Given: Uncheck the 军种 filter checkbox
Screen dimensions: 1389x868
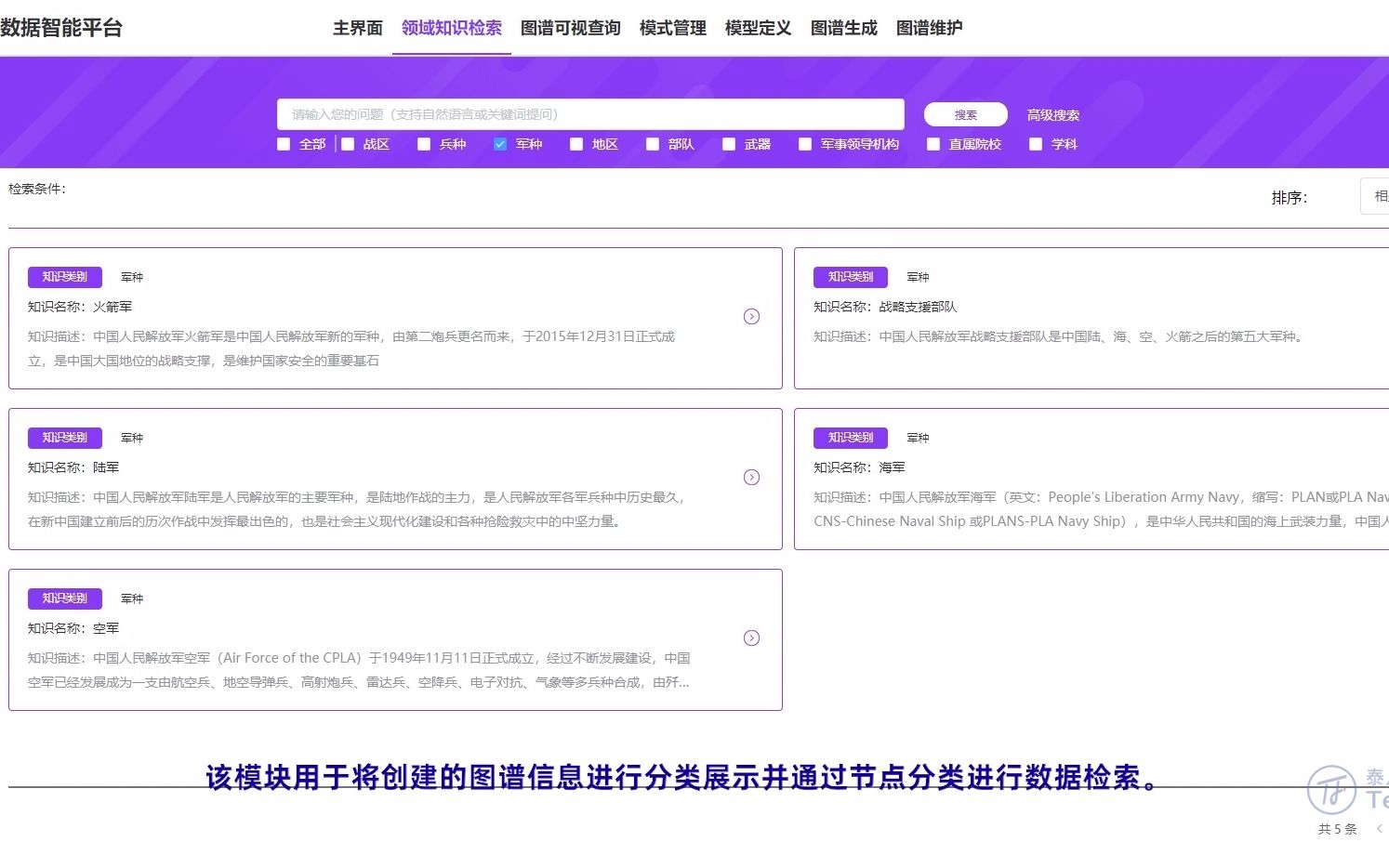Looking at the screenshot, I should pos(500,144).
